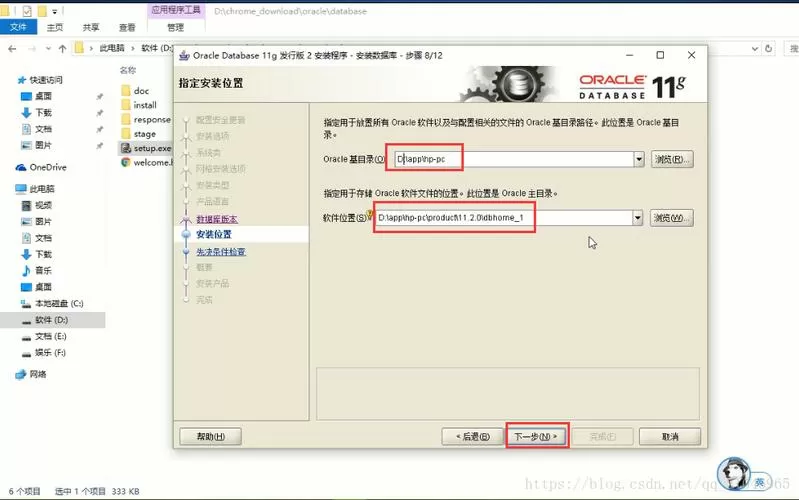
Task: Open 文档 (E:) drive
Action: point(44,336)
